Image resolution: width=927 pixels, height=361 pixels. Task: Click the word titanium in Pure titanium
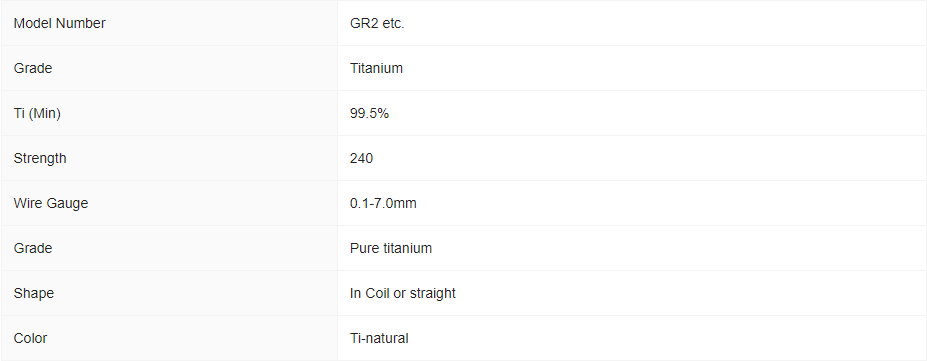tap(407, 248)
